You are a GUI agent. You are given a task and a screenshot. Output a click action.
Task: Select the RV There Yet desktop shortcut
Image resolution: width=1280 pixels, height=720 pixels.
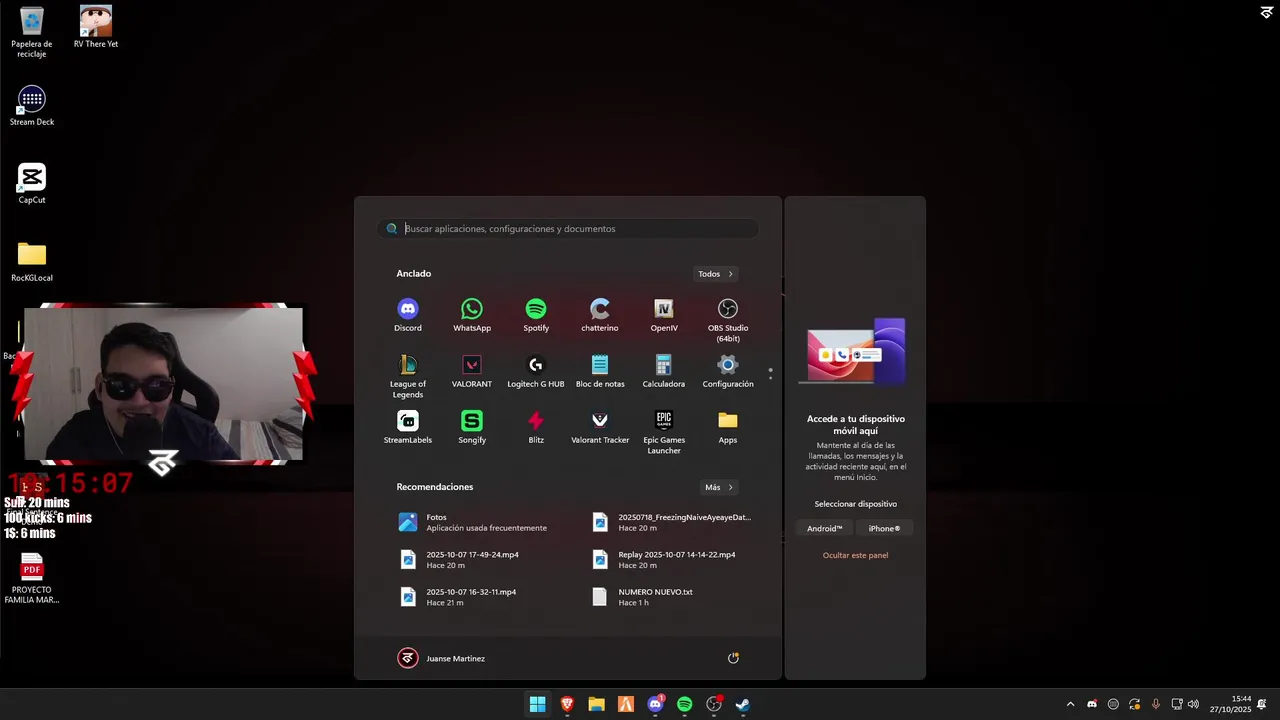click(96, 28)
